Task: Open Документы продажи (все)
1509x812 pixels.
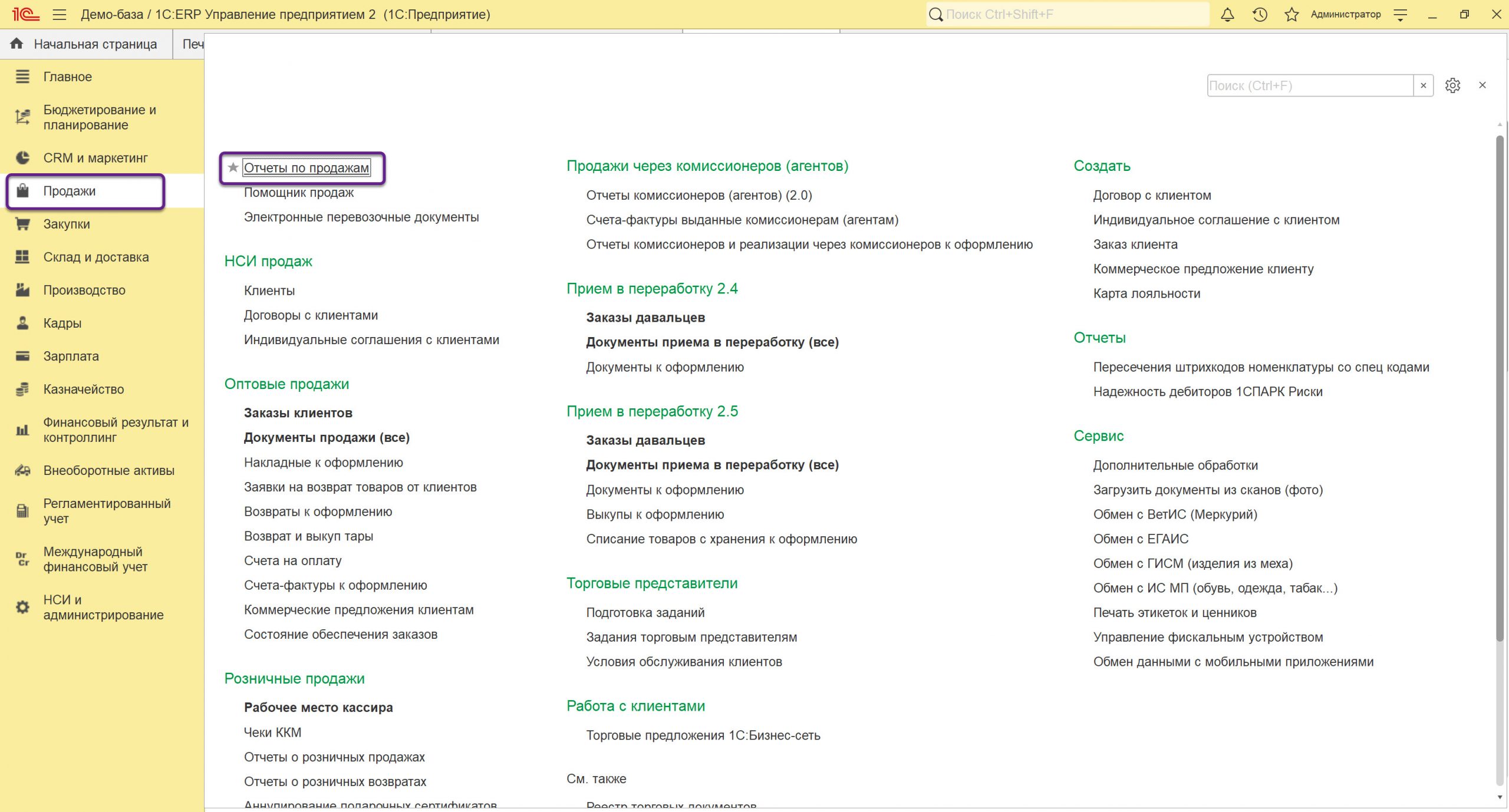Action: (x=327, y=438)
